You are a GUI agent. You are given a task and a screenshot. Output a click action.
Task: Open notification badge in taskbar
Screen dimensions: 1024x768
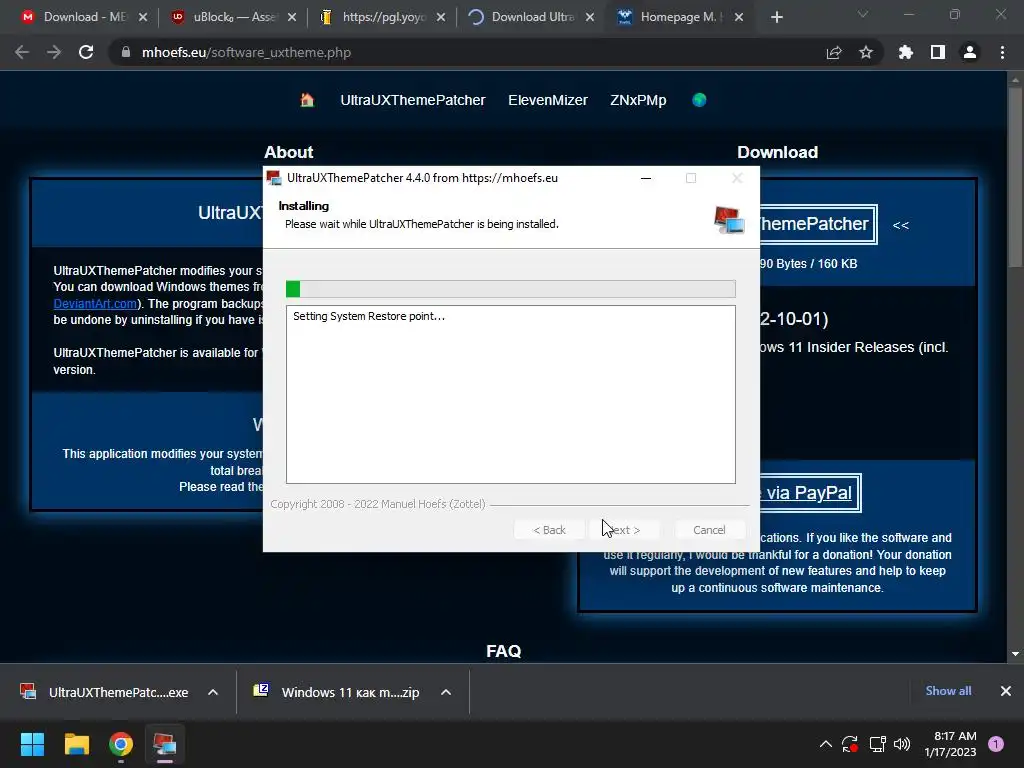pyautogui.click(x=996, y=744)
